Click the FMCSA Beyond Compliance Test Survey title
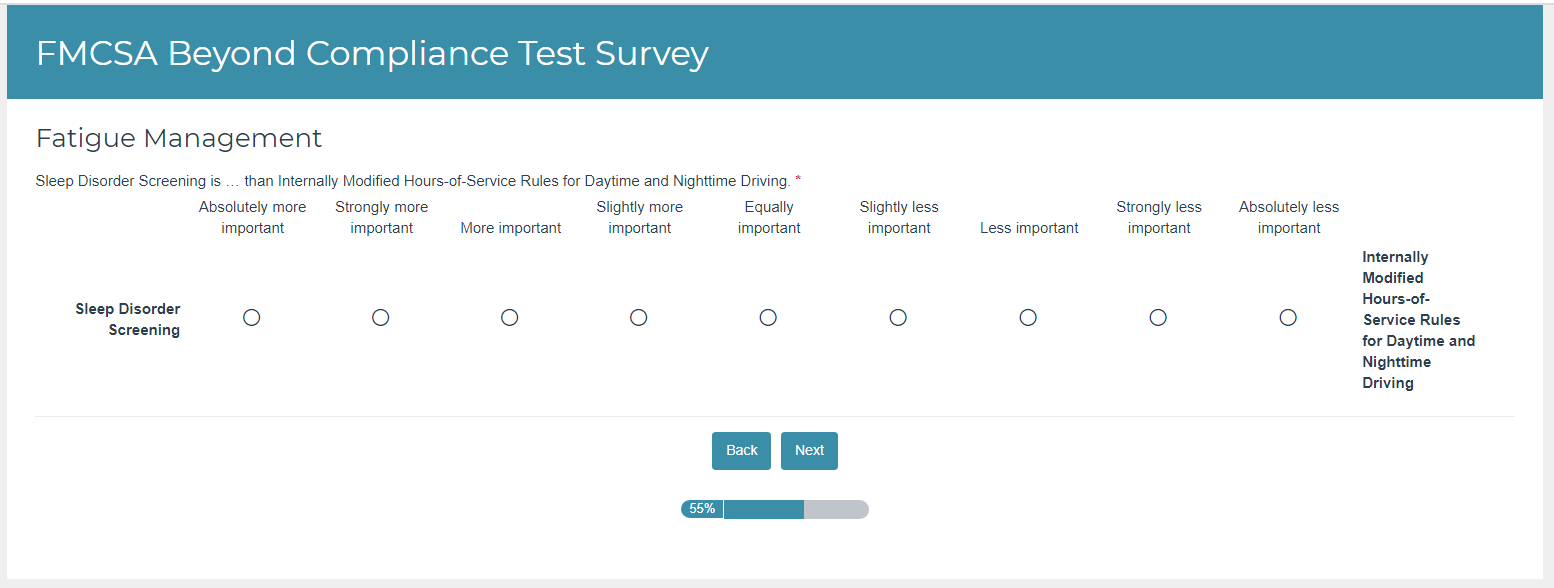 [x=372, y=53]
